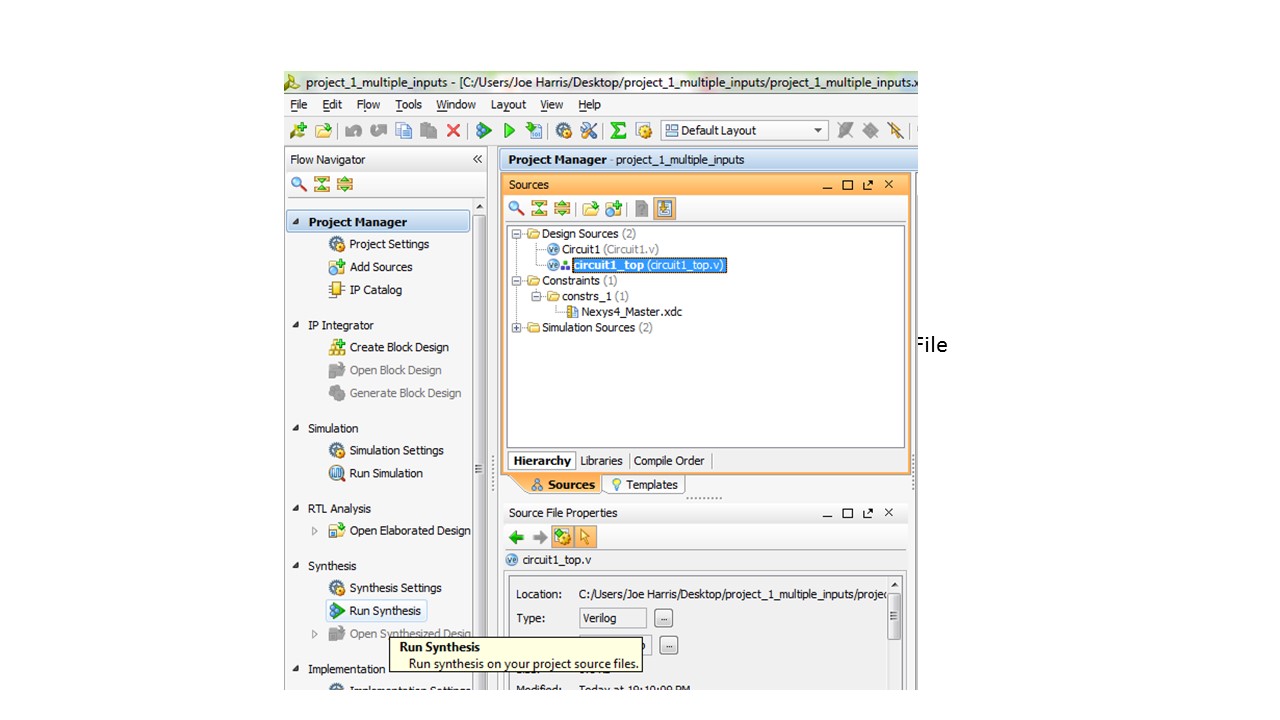
Task: Click the green back arrow in Source File Properties
Action: point(516,537)
